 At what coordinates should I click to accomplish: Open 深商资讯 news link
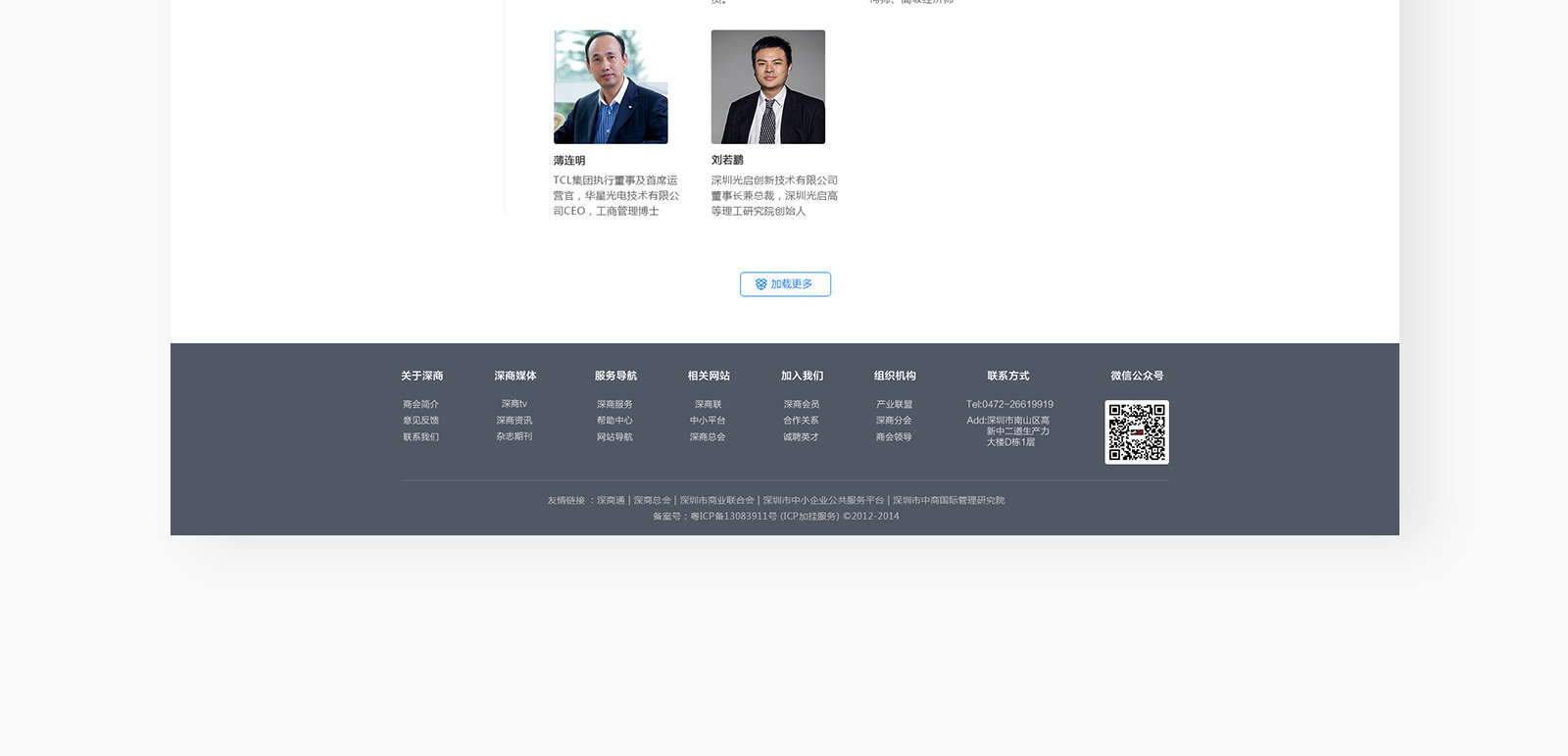514,421
